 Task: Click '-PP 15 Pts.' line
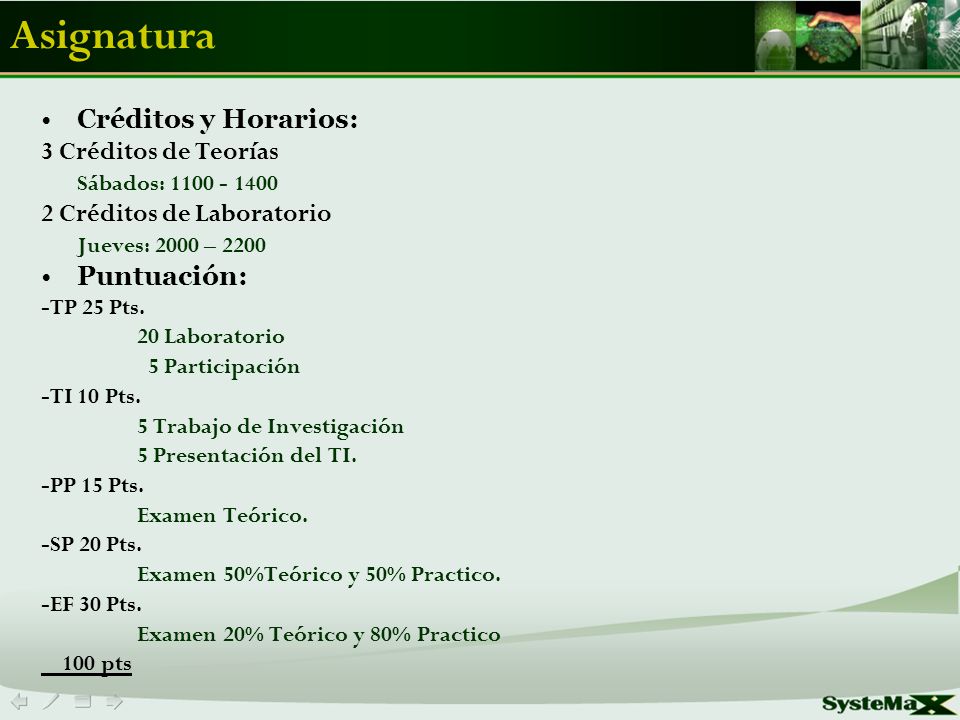[x=92, y=485]
